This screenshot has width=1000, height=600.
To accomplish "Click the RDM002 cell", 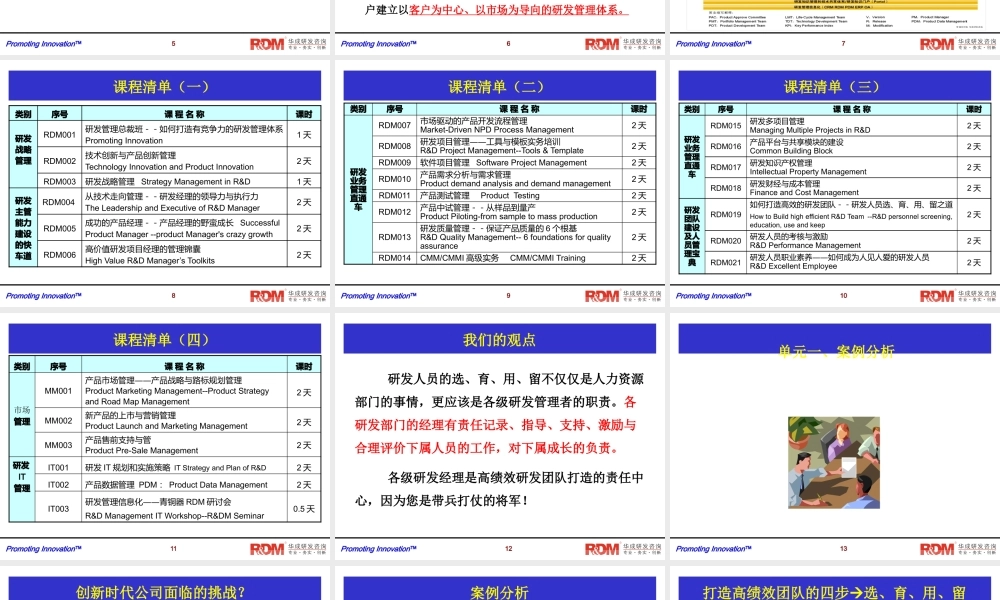I will tap(59, 161).
